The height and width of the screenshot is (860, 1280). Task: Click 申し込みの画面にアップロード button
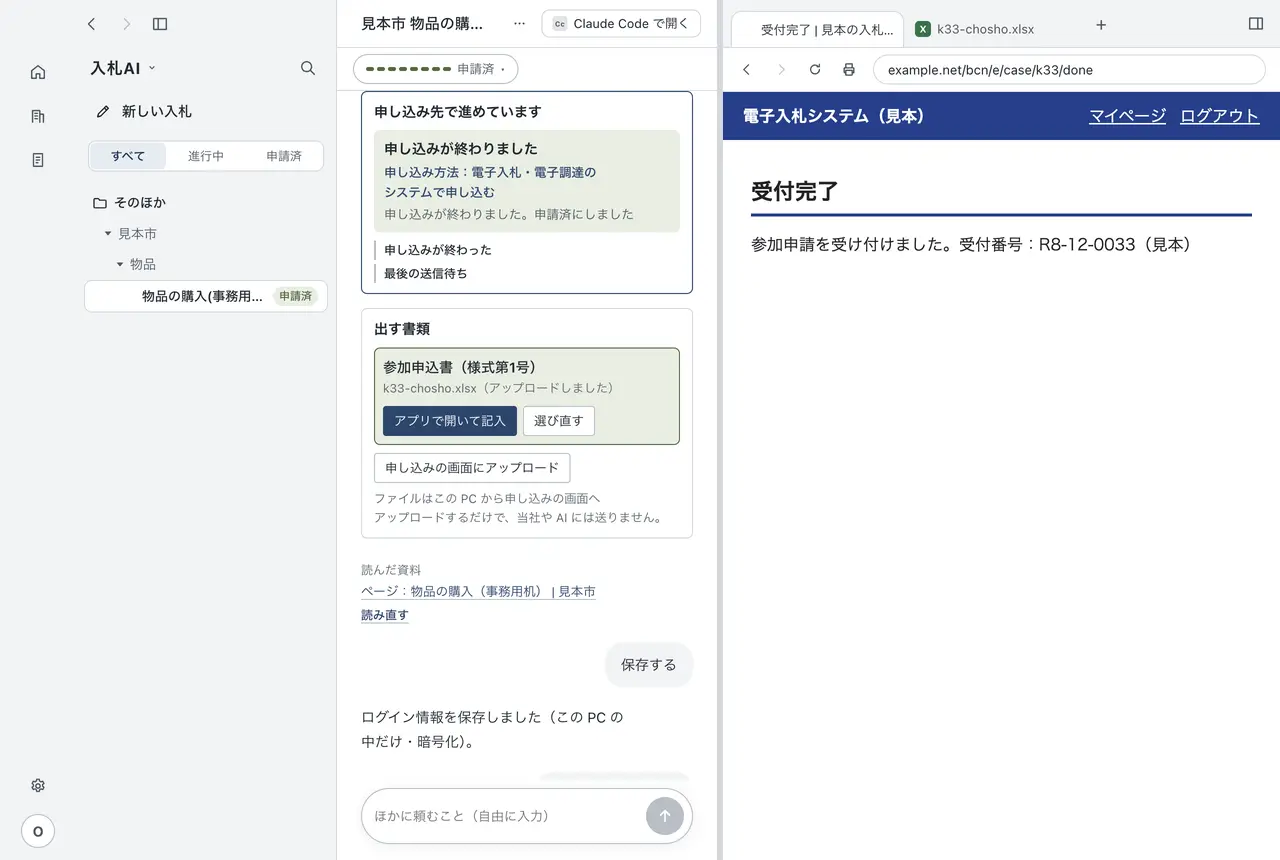[x=472, y=468]
